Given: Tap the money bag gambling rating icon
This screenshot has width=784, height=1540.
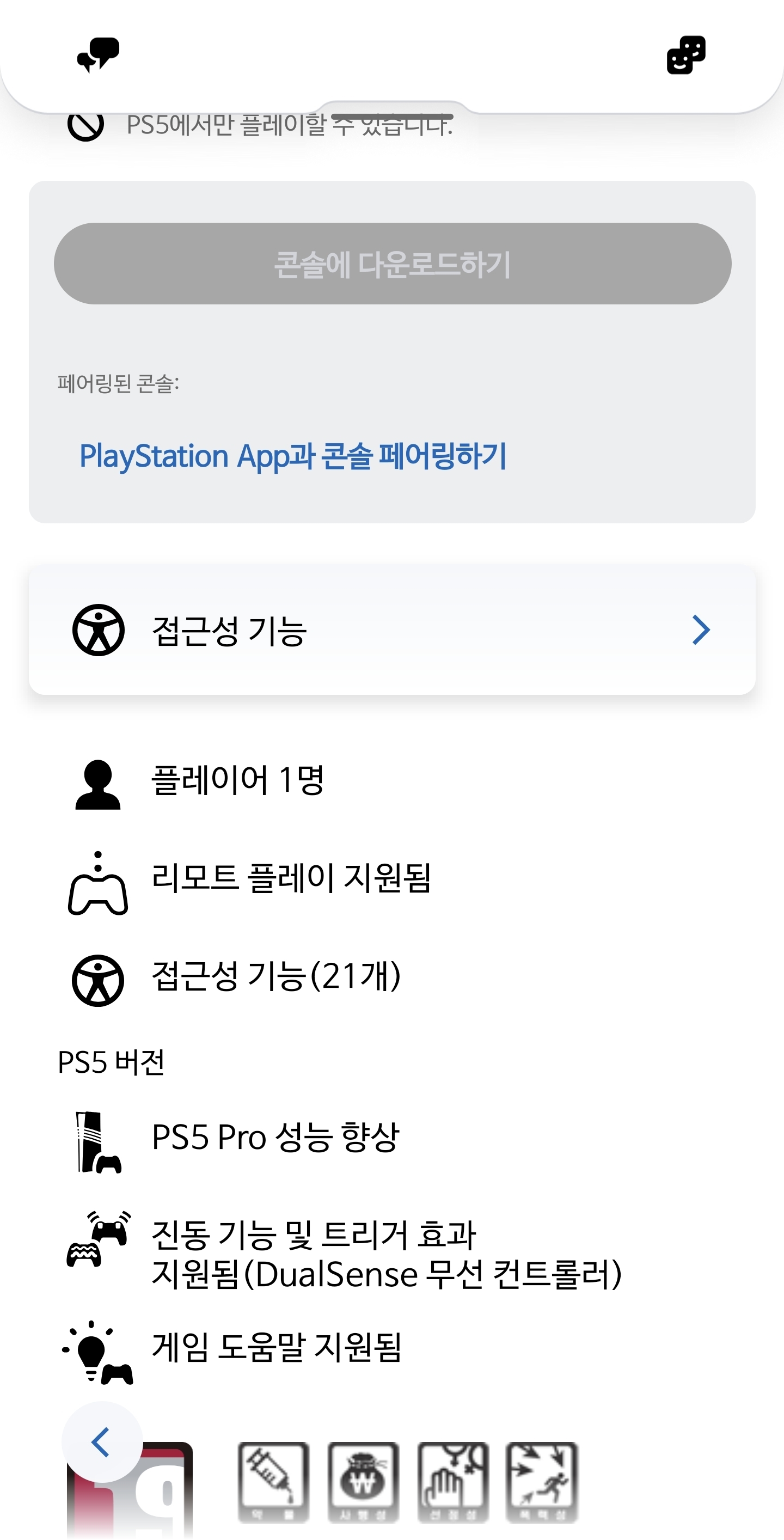Looking at the screenshot, I should (363, 1481).
